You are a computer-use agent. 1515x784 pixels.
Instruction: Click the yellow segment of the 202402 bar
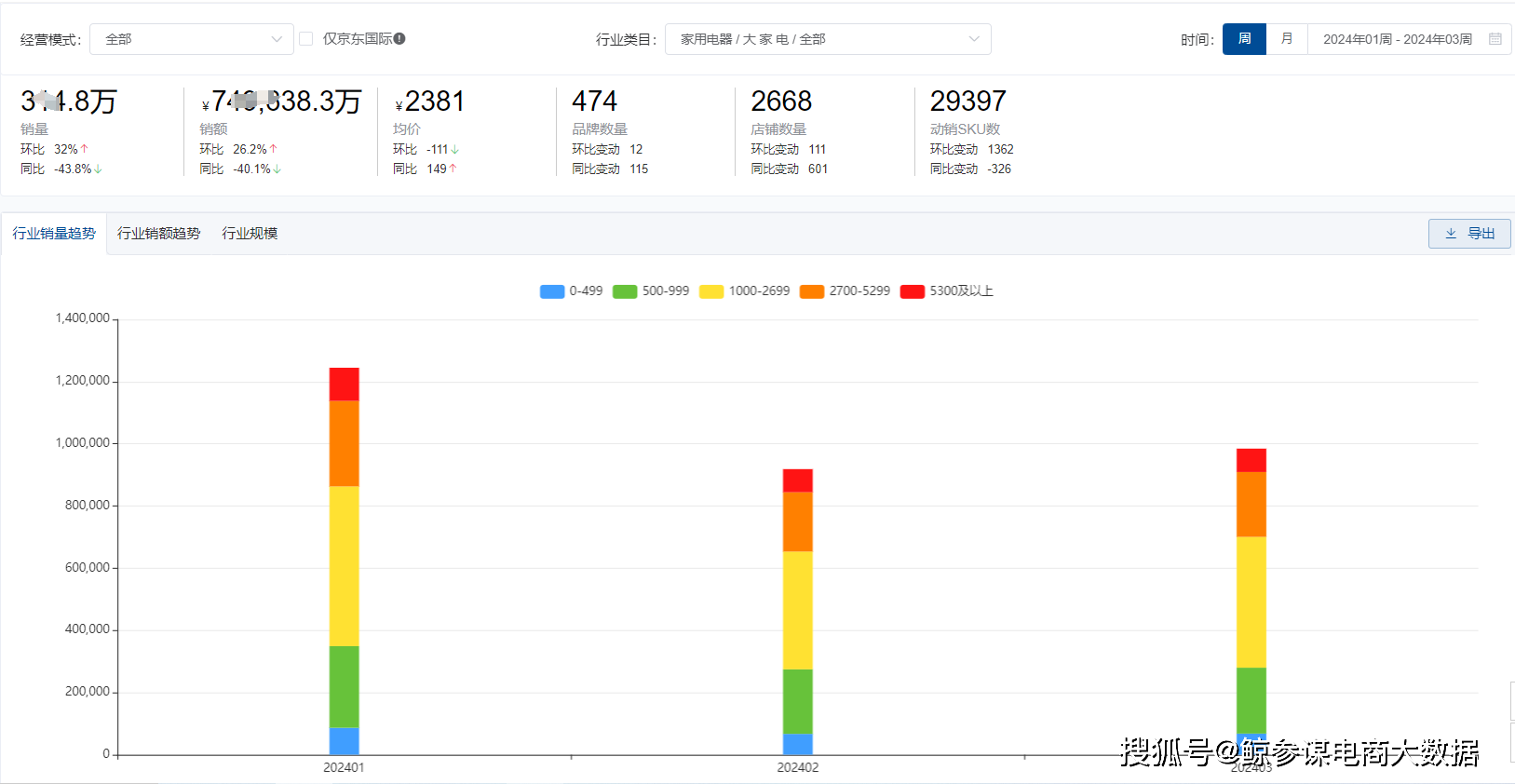pos(798,611)
